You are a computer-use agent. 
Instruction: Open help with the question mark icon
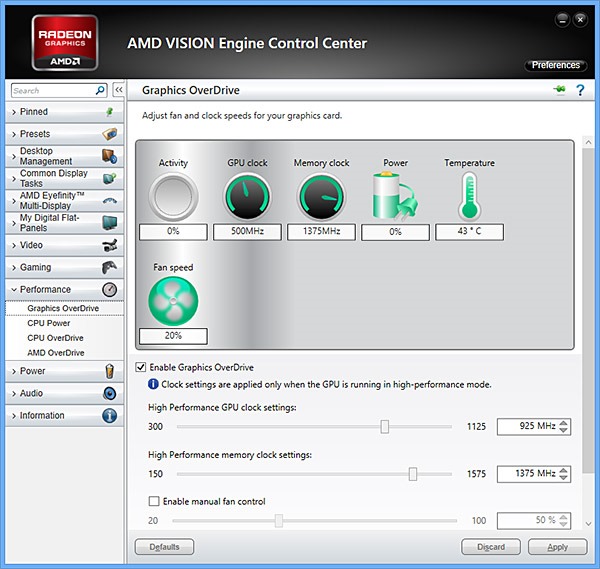tap(579, 91)
